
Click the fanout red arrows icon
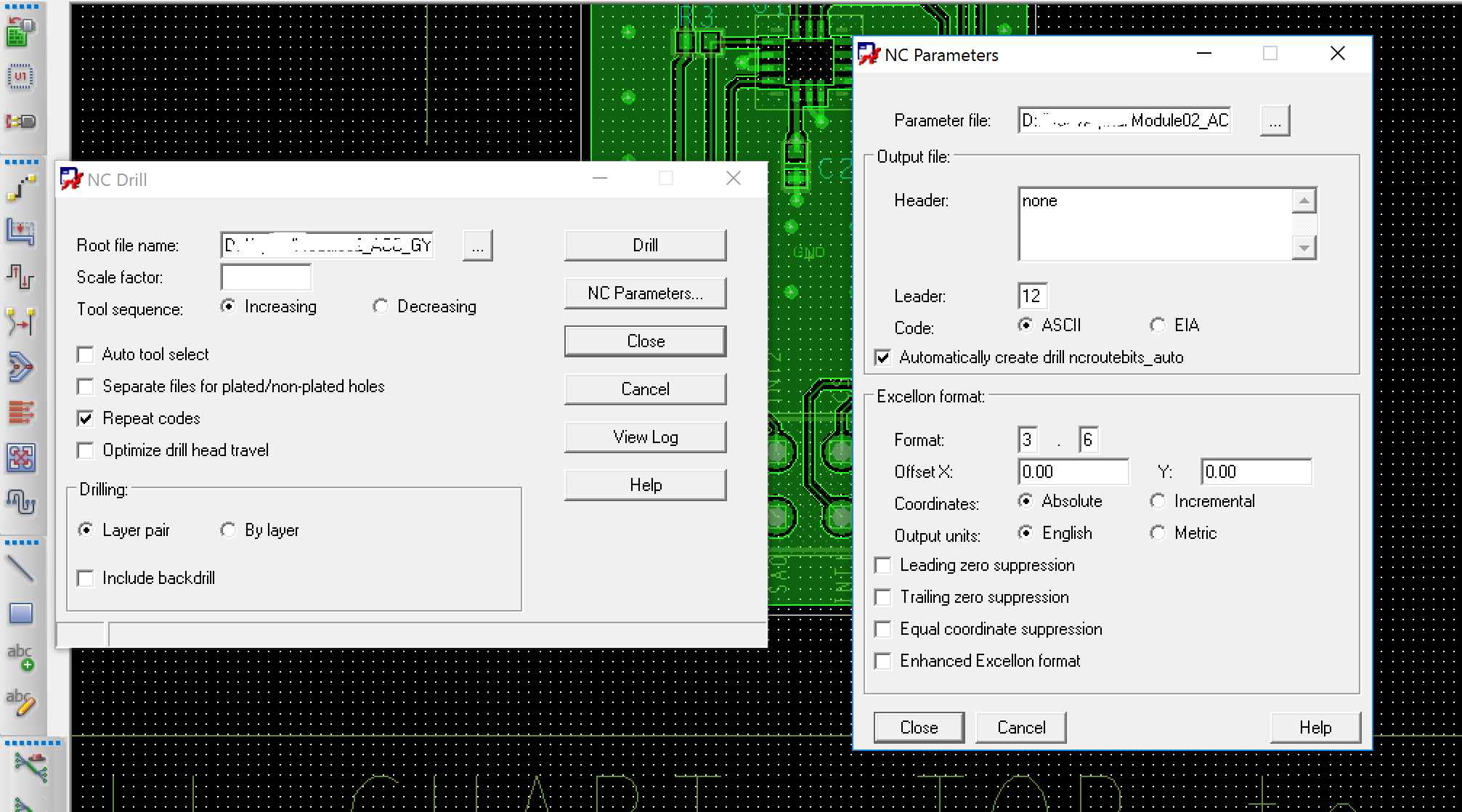pos(20,412)
